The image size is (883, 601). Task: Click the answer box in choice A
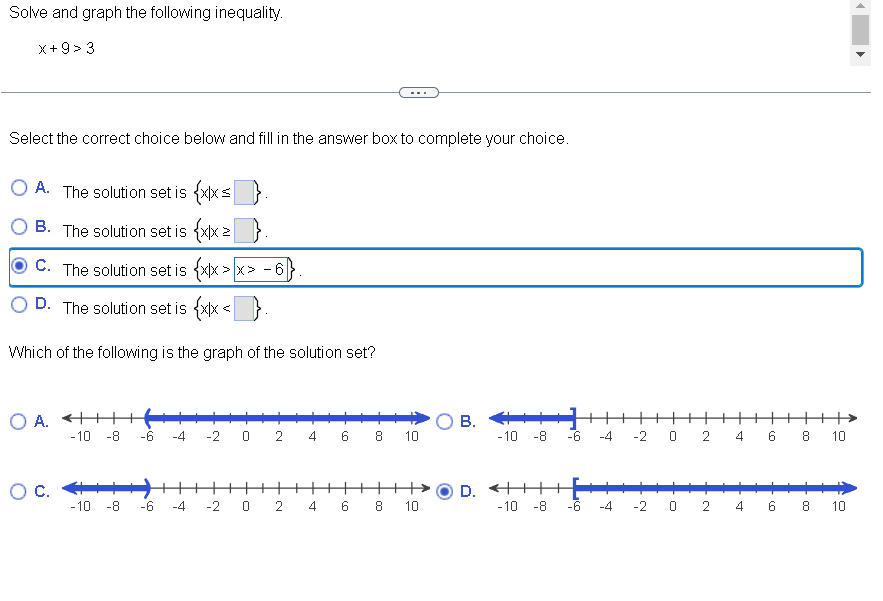tap(244, 191)
